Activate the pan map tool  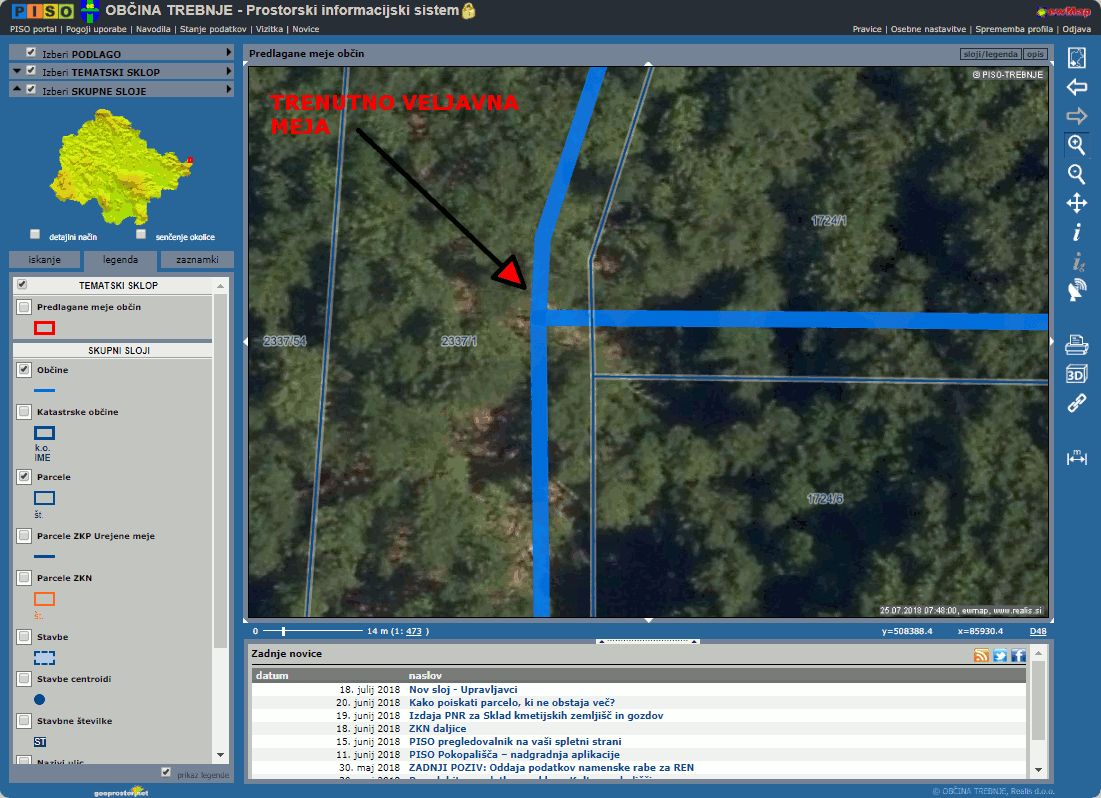pos(1076,204)
